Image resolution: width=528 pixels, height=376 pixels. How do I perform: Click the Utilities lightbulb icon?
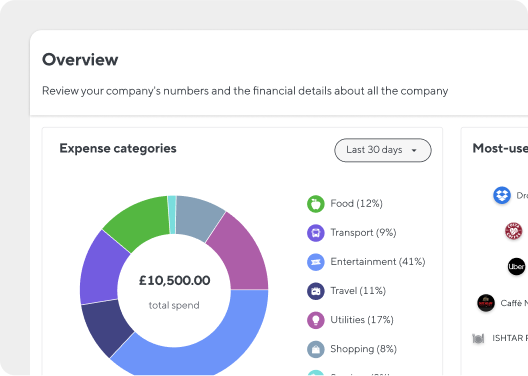316,320
